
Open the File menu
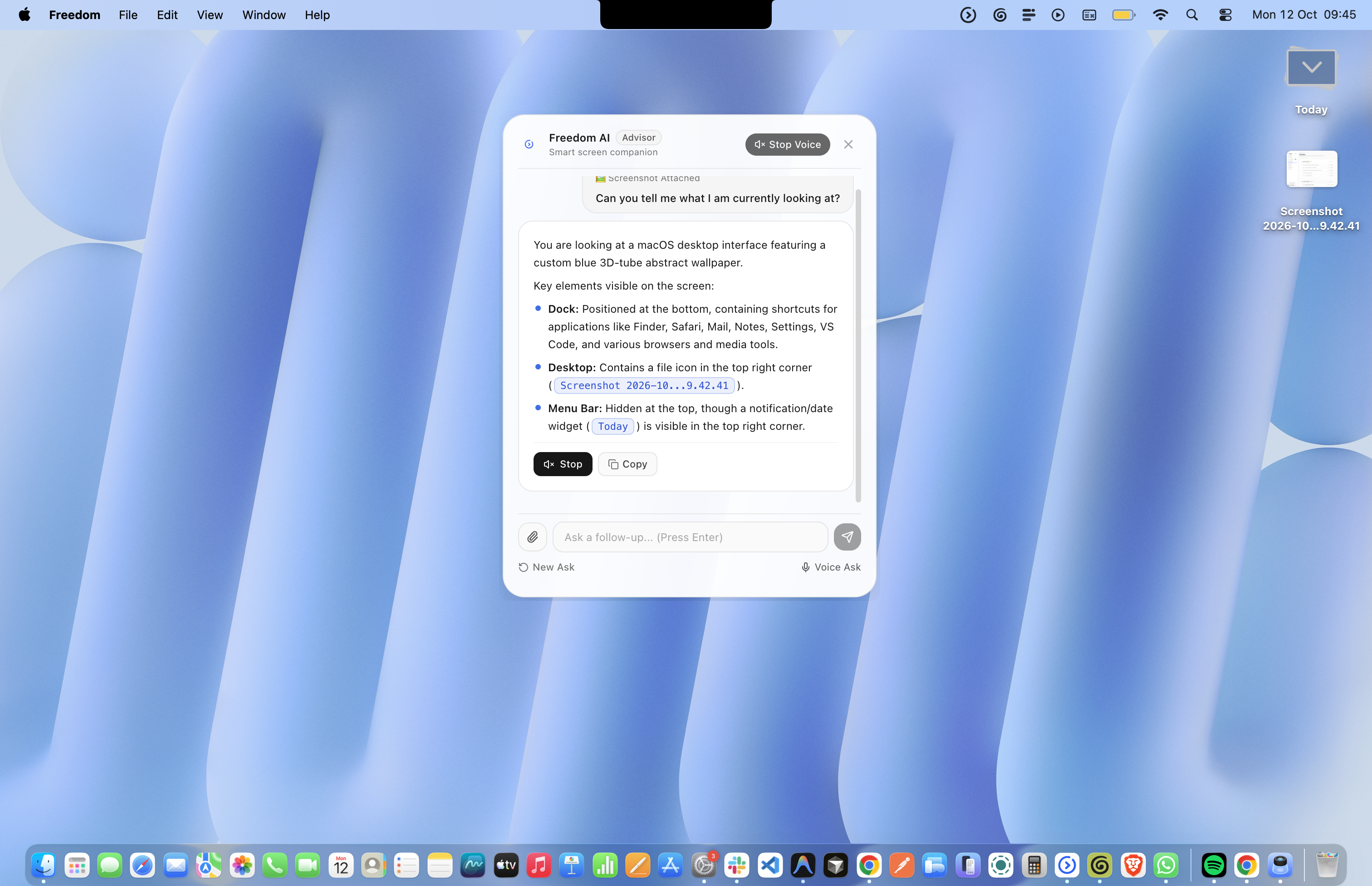[x=127, y=15]
